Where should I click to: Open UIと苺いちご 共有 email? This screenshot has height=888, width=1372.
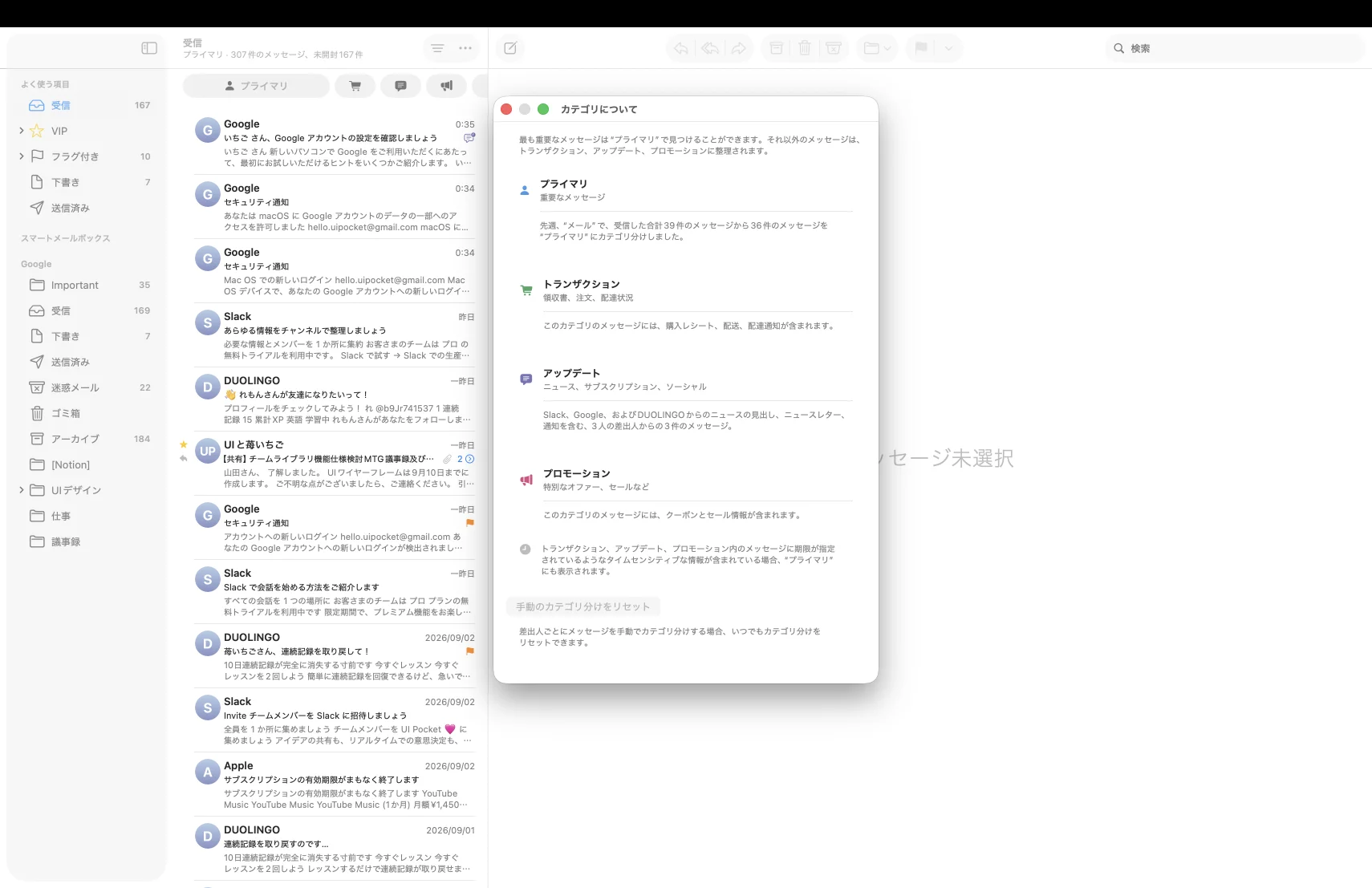click(x=334, y=464)
